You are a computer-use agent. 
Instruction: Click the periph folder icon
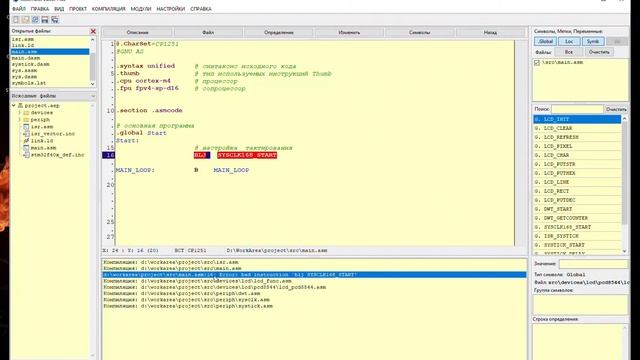pos(26,120)
